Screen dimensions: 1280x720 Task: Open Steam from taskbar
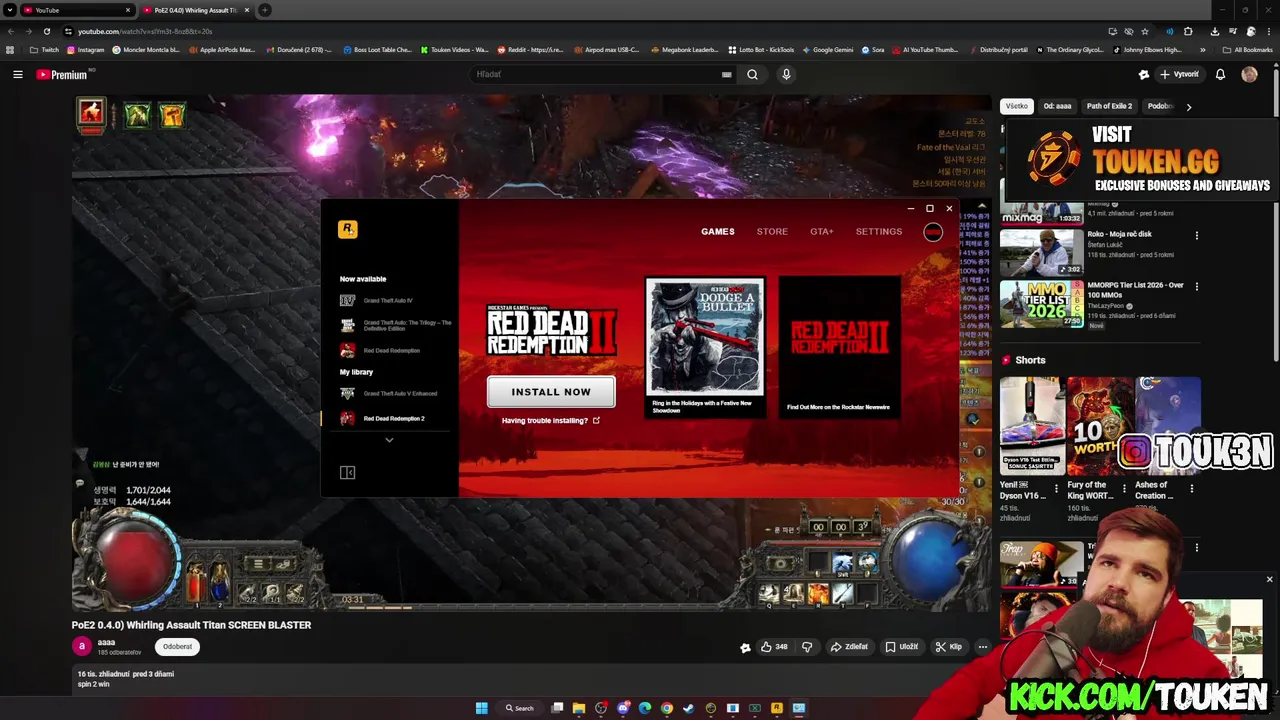688,708
